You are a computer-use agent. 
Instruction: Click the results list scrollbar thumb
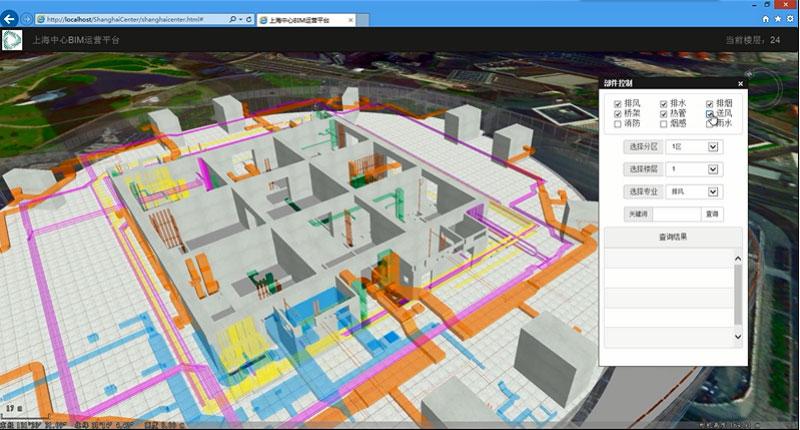[x=738, y=295]
